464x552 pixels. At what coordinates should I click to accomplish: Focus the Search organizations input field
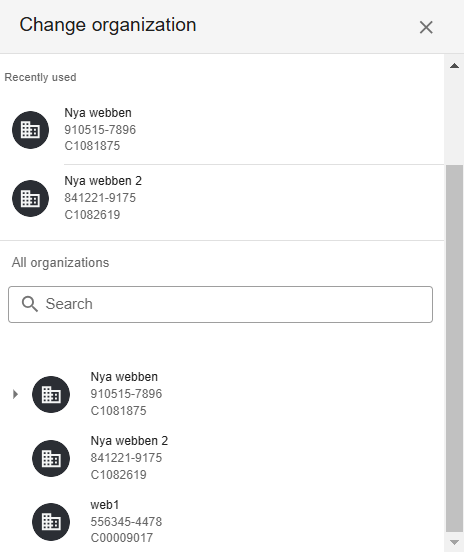[x=220, y=304]
